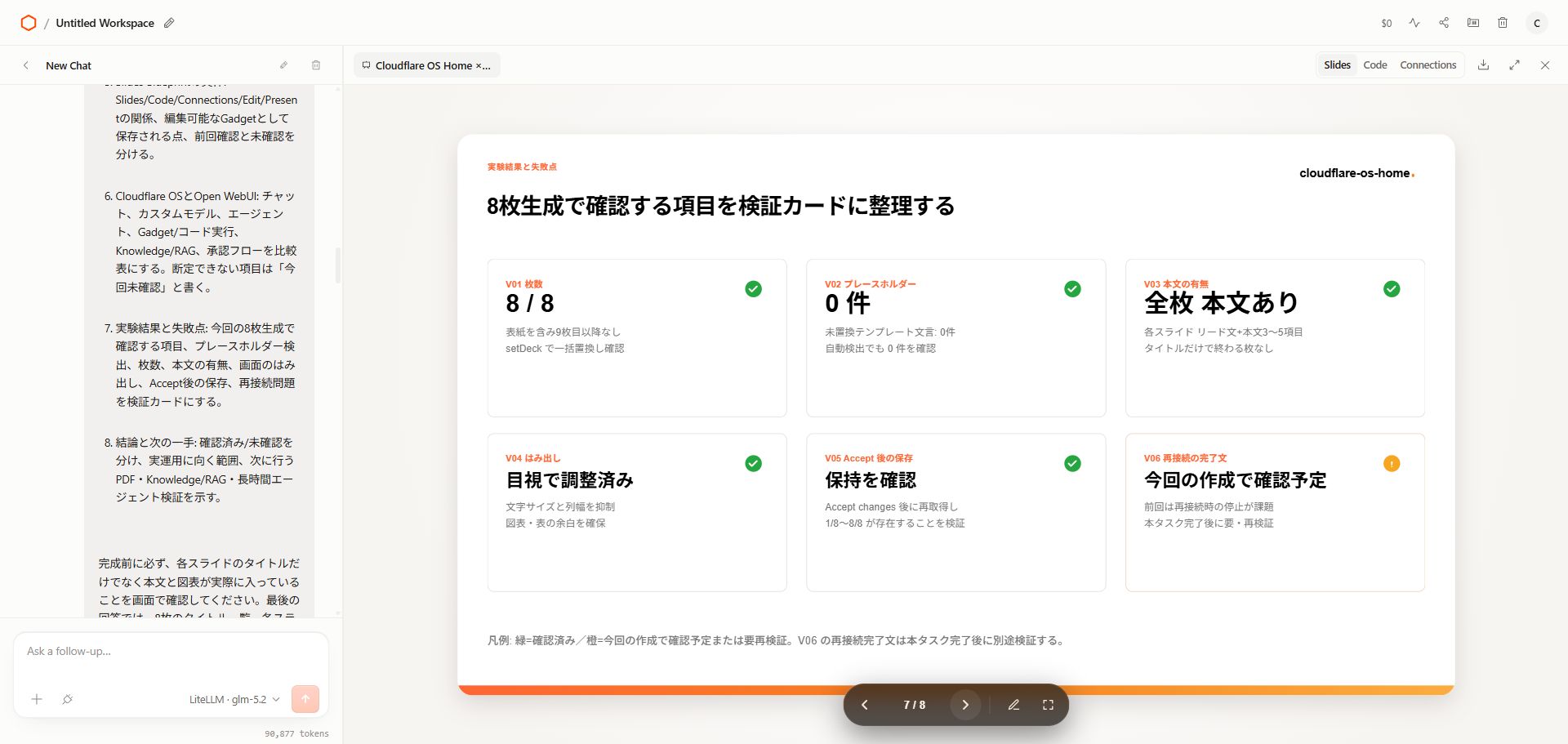The image size is (1568, 744).
Task: Edit the current slide with pencil icon
Action: tap(1013, 705)
